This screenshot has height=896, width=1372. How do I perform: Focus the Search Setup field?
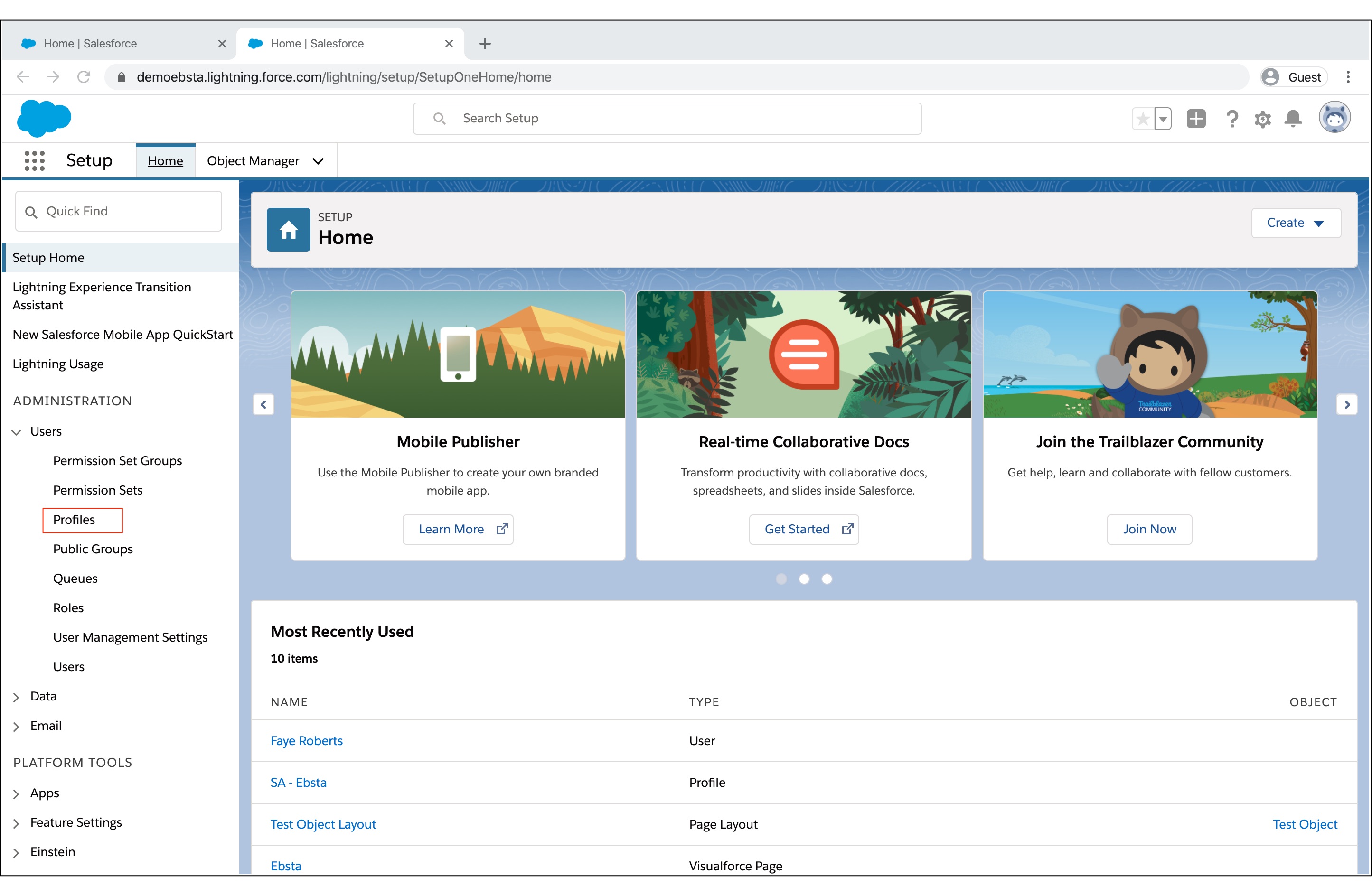coord(667,119)
